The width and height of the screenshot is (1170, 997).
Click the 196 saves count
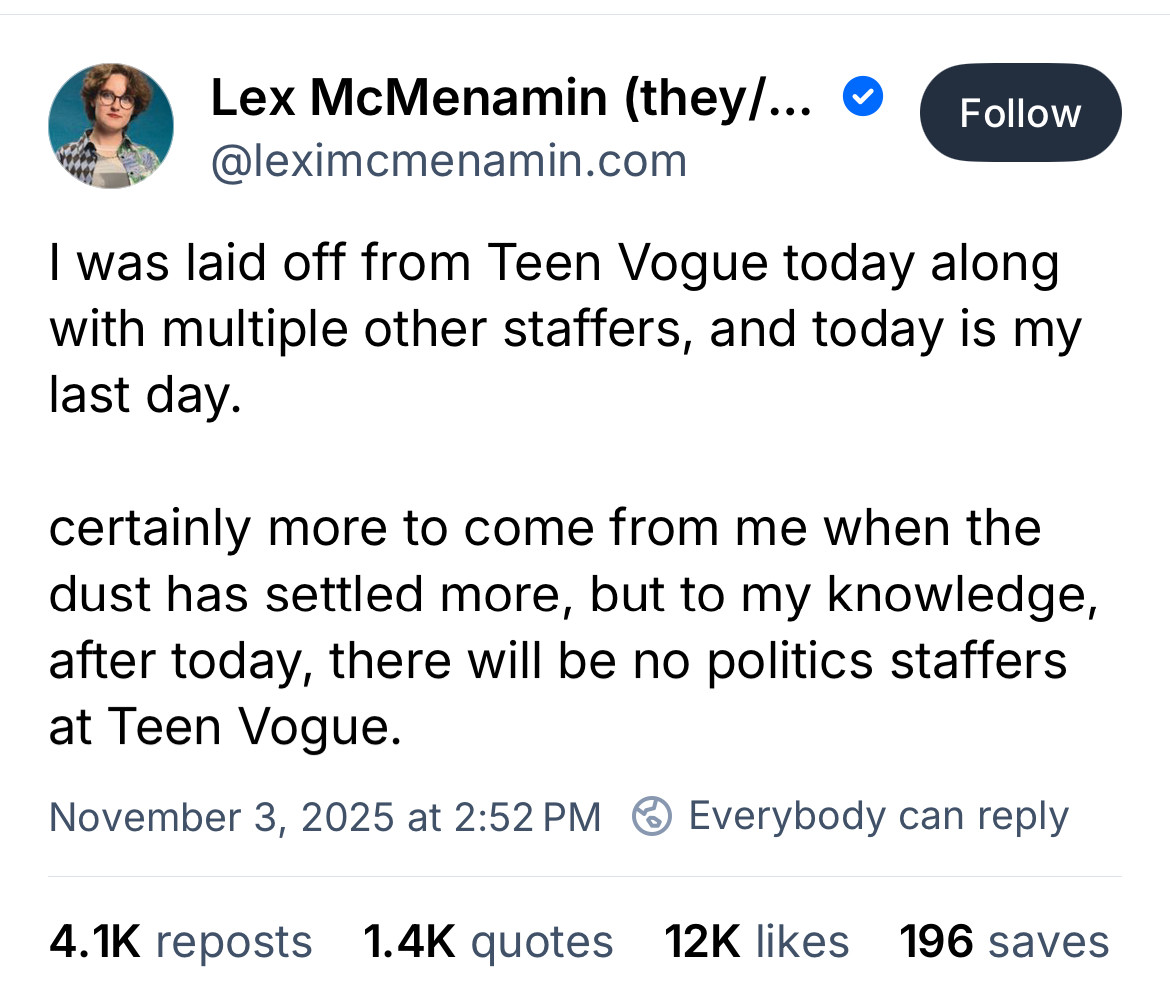(x=1004, y=942)
